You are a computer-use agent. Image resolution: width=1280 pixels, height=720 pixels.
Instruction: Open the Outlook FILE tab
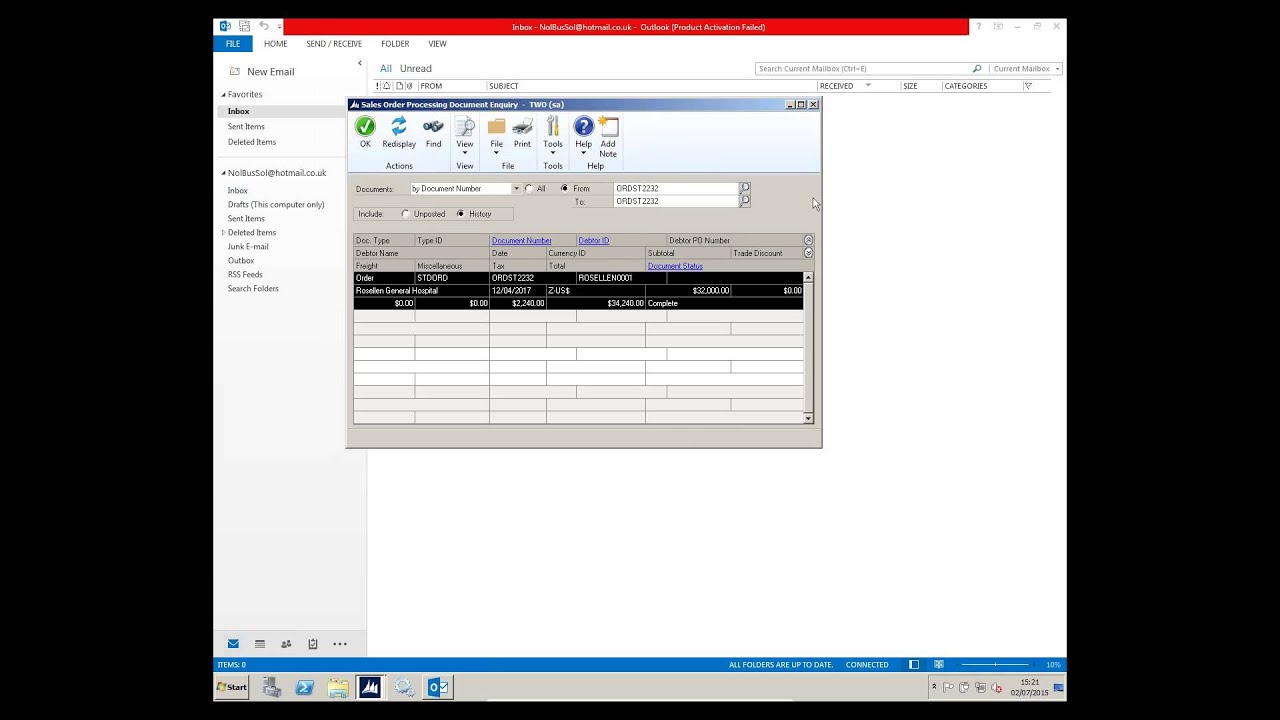(233, 44)
